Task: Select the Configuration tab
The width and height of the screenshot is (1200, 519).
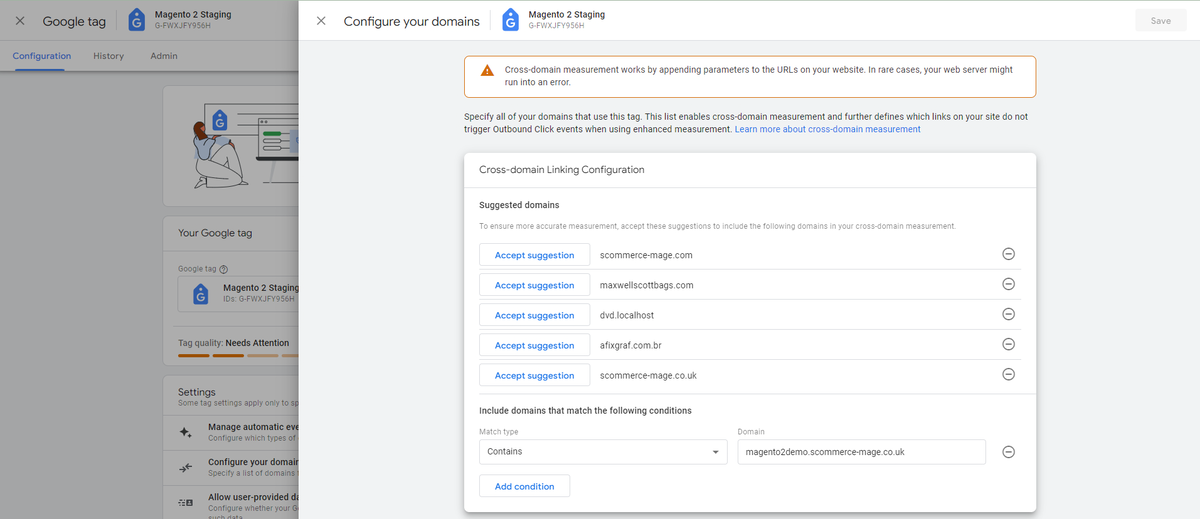Action: 42,56
